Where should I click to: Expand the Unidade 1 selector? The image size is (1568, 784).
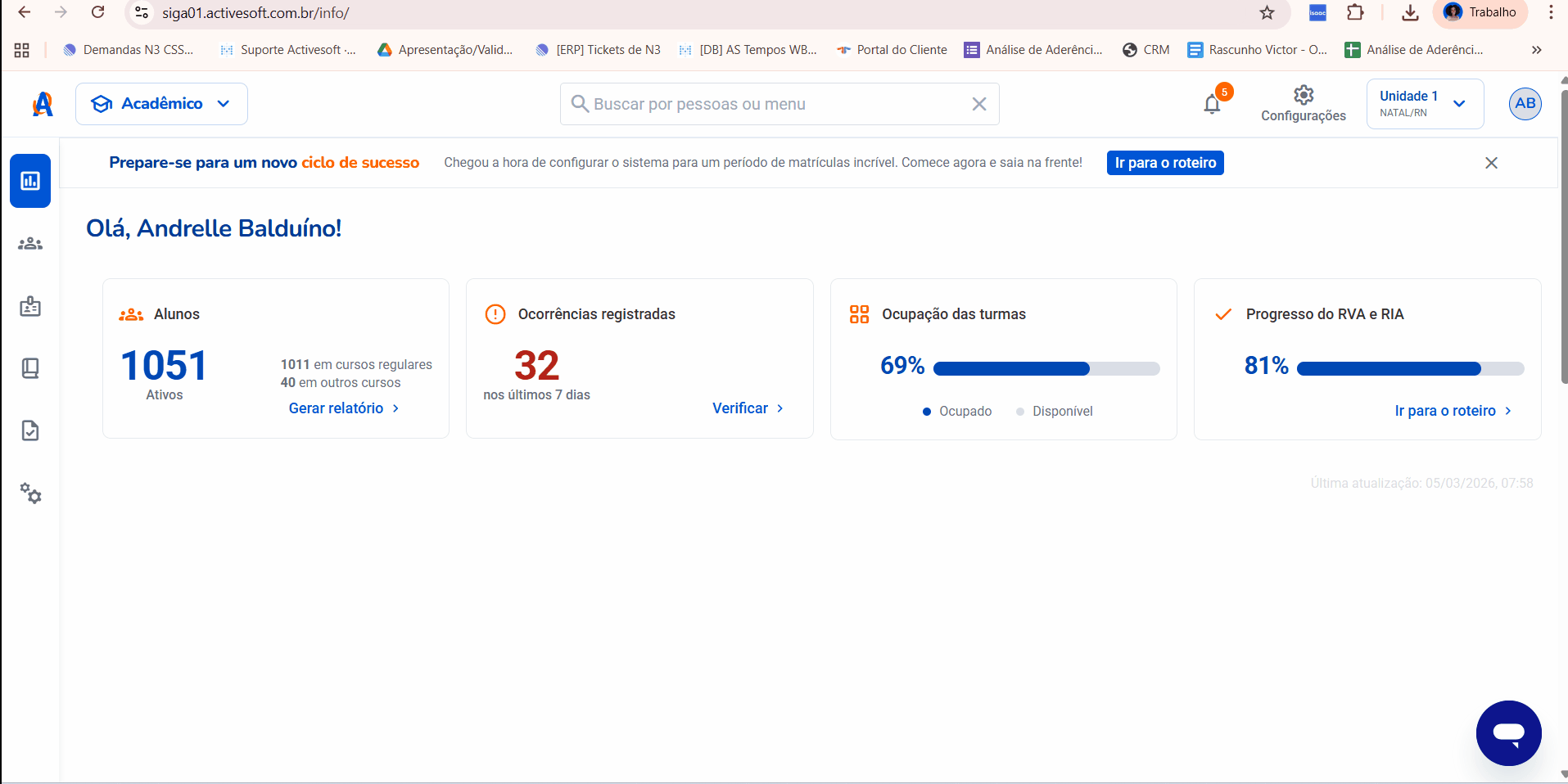[1425, 104]
